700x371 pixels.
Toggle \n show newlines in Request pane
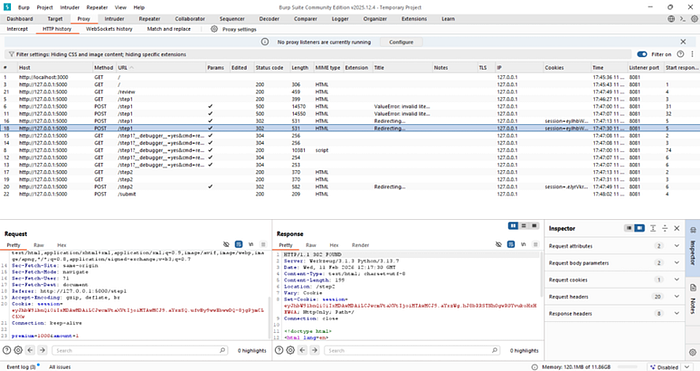pyautogui.click(x=251, y=244)
